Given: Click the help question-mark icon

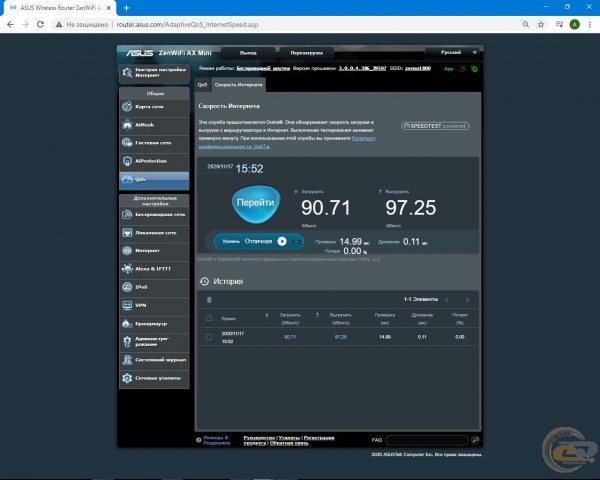Looking at the screenshot, I should coord(199,440).
